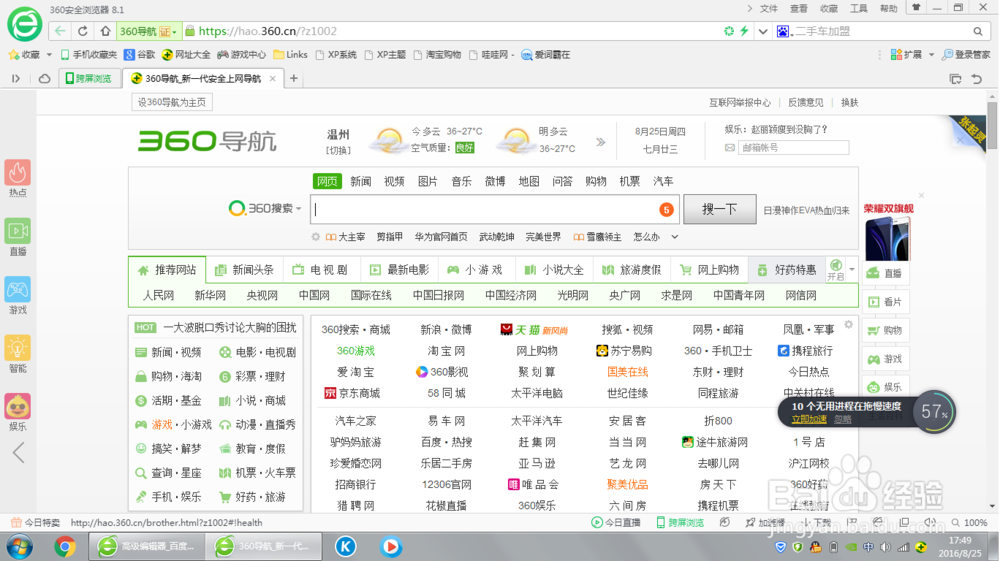Open Windows Start button
Screen dimensions: 1000x561
19,546
